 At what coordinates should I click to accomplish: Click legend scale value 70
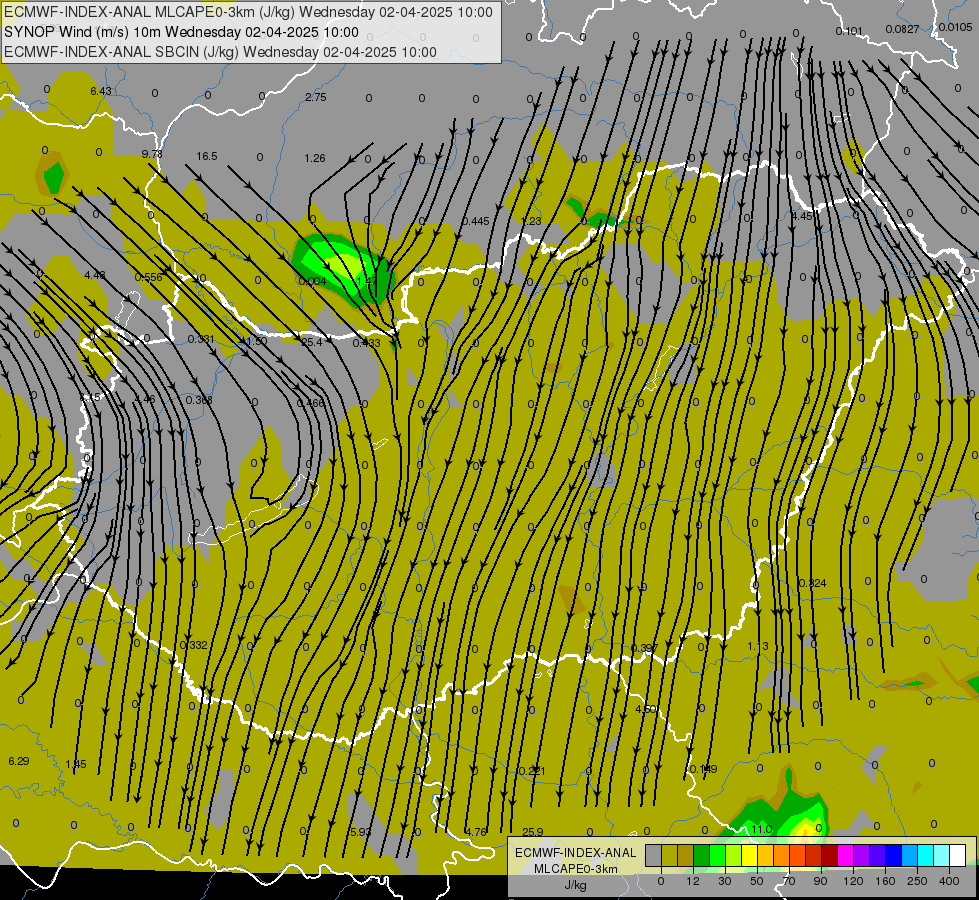[789, 881]
